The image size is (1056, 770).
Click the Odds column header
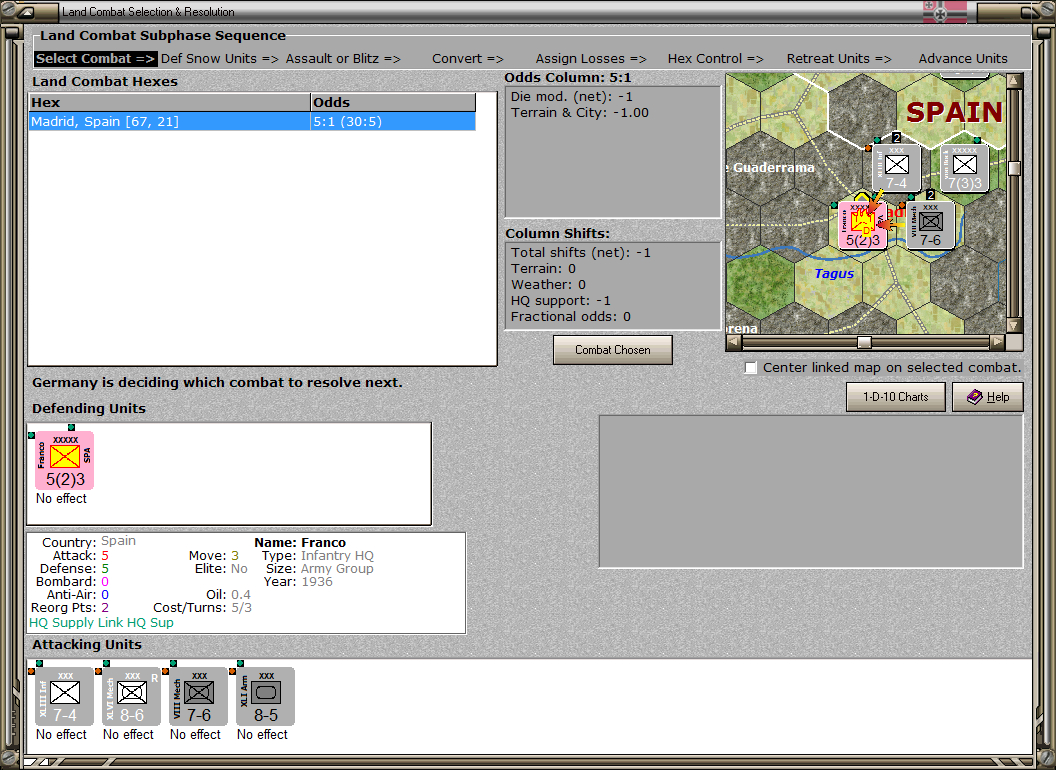pos(393,102)
